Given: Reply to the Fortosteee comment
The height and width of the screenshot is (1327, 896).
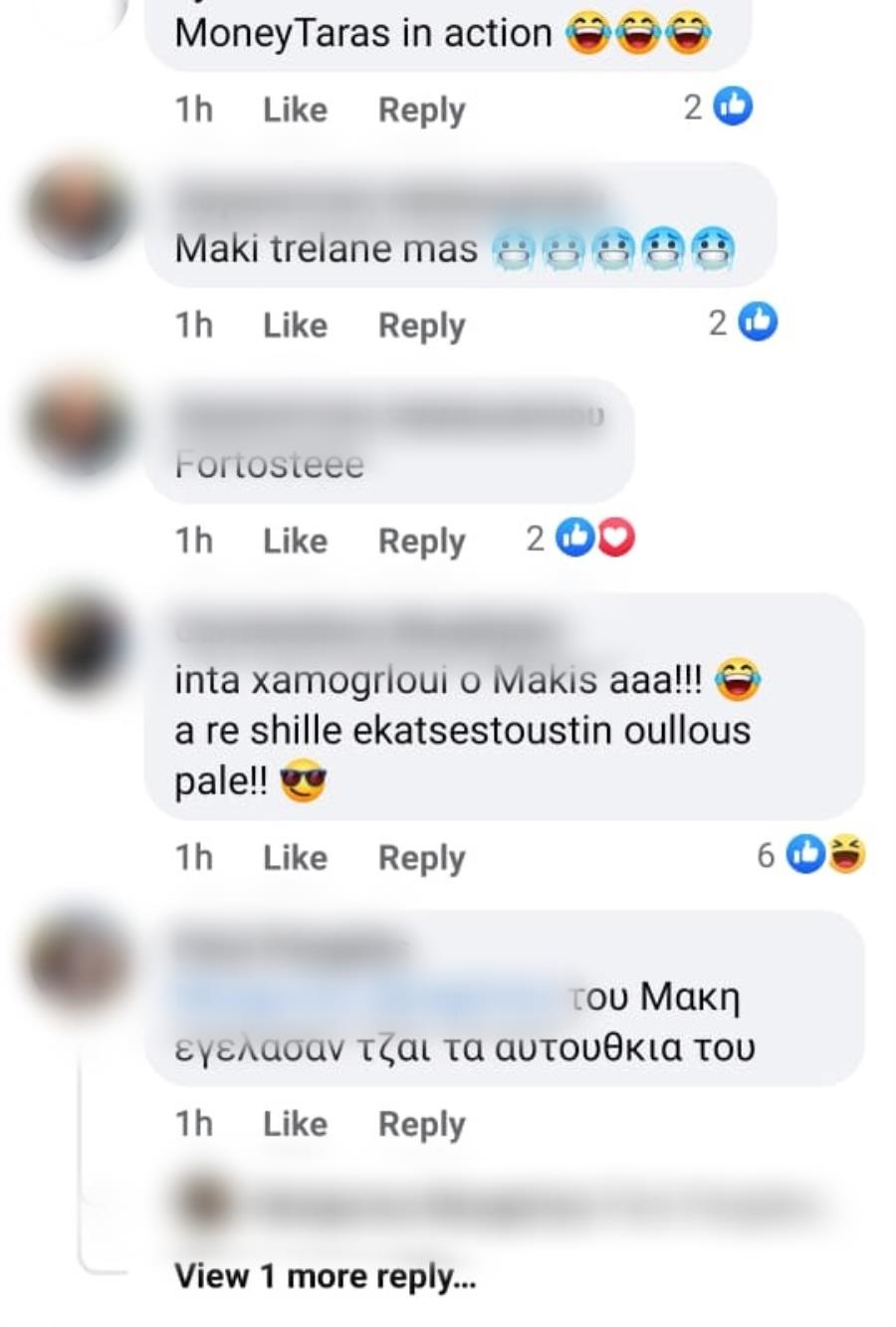Looking at the screenshot, I should 422,543.
